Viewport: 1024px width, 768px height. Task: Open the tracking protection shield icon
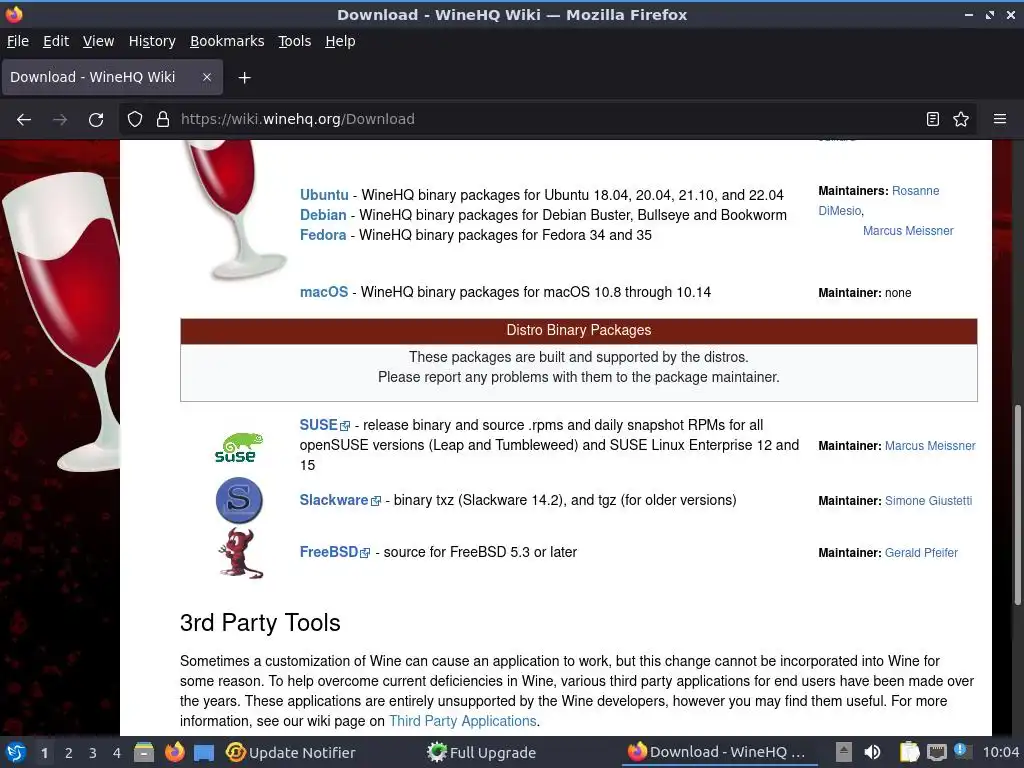135,119
